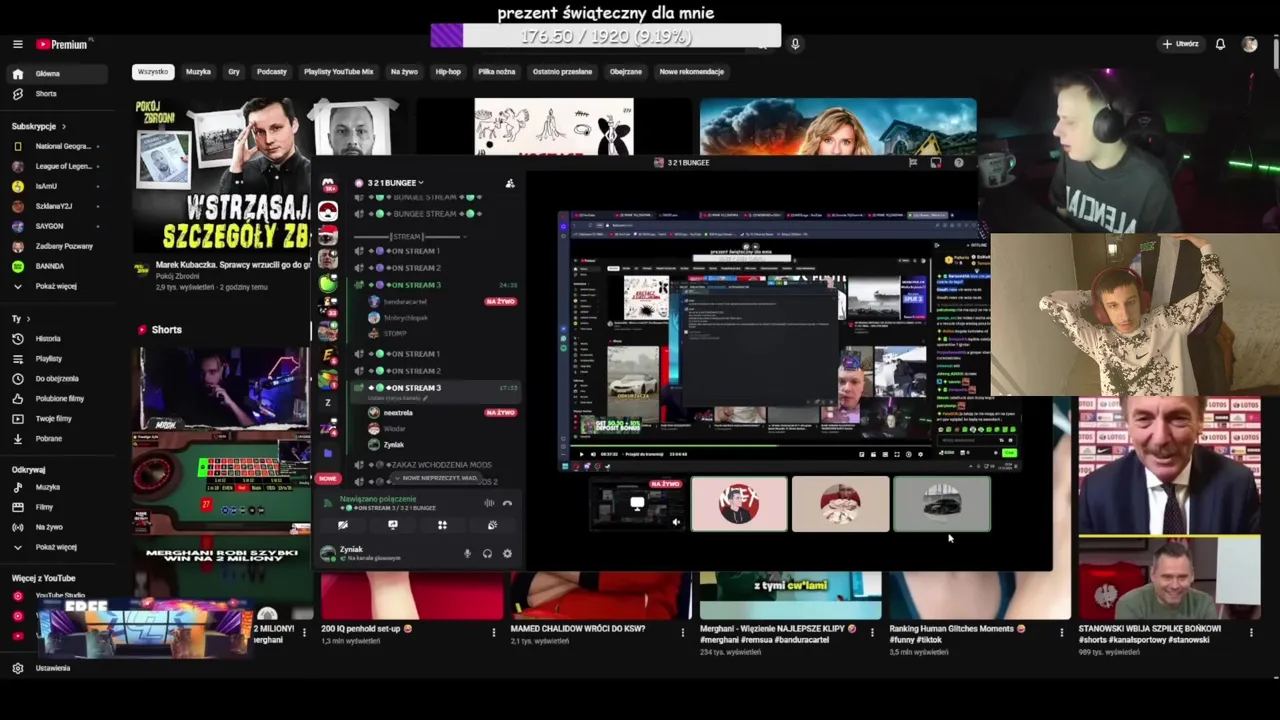This screenshot has width=1280, height=720.
Task: Open Twoje filmy
Action: point(55,419)
